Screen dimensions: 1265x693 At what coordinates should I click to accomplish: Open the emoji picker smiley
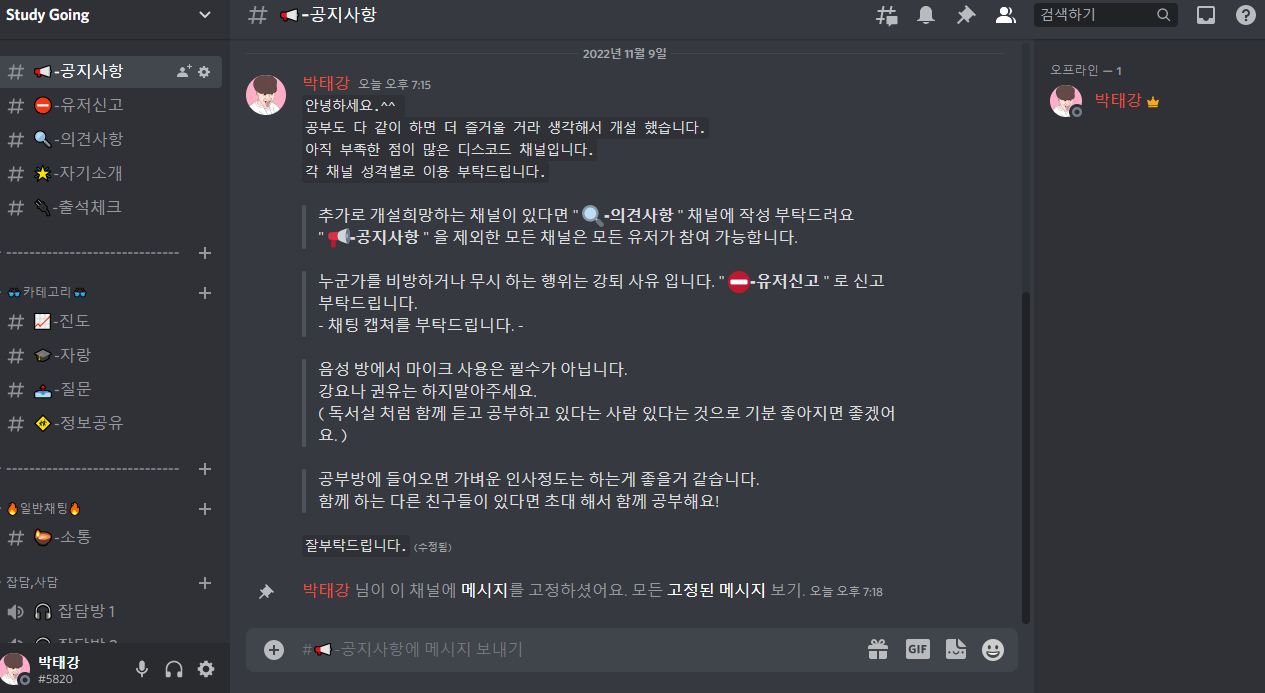tap(993, 650)
